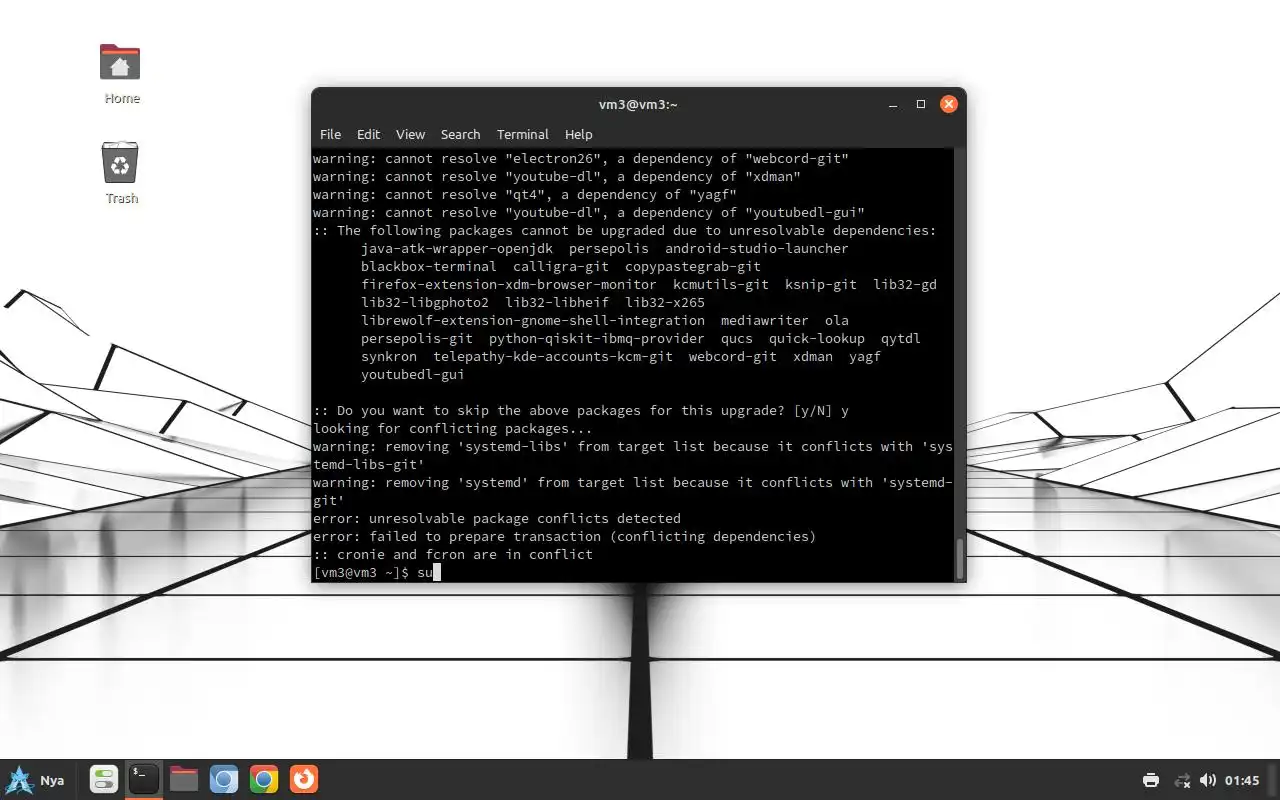Open the Edit menu in terminal
This screenshot has height=800, width=1280.
(x=368, y=134)
